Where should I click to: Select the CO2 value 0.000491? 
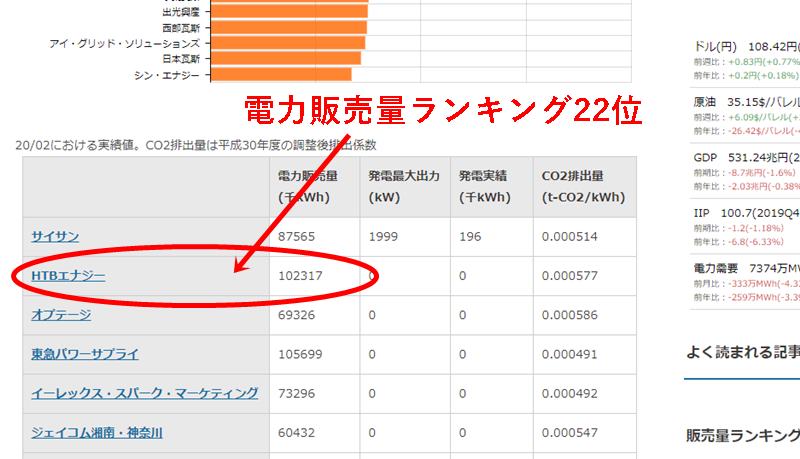[569, 354]
